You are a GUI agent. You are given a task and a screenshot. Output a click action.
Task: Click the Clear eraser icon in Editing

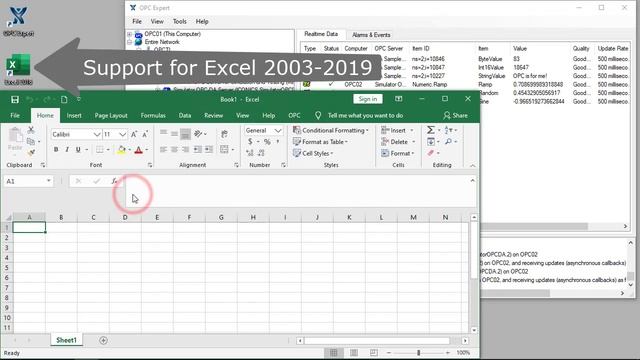tap(431, 153)
